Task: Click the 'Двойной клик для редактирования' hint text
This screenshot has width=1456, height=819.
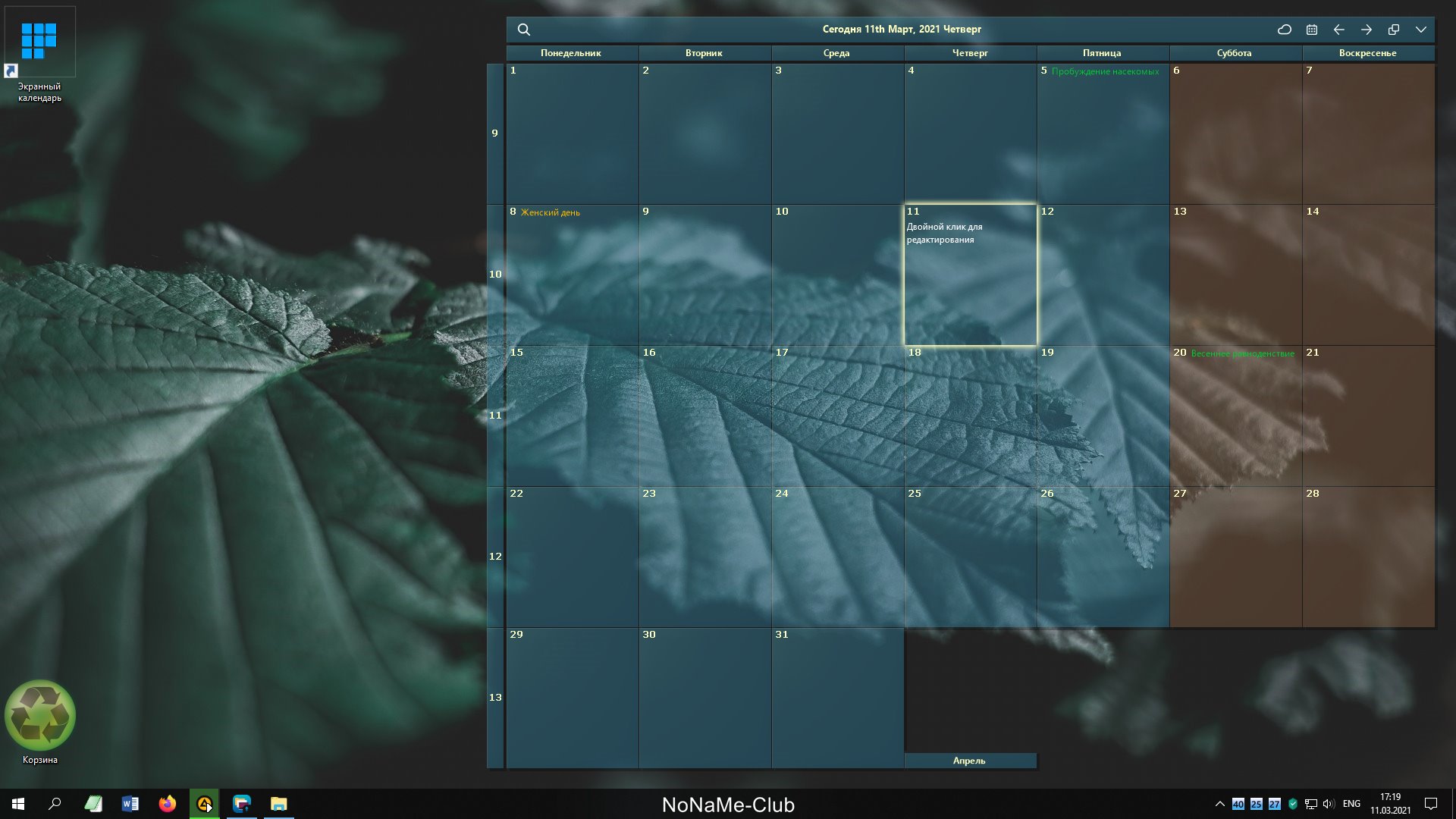Action: 944,234
